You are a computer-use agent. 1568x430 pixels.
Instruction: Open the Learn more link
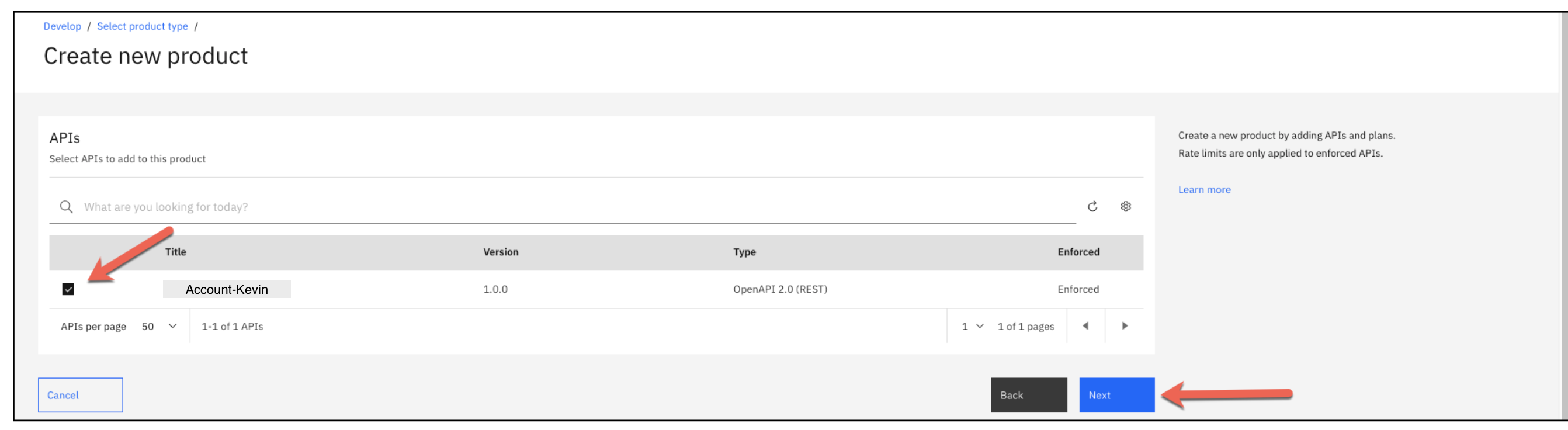1204,189
